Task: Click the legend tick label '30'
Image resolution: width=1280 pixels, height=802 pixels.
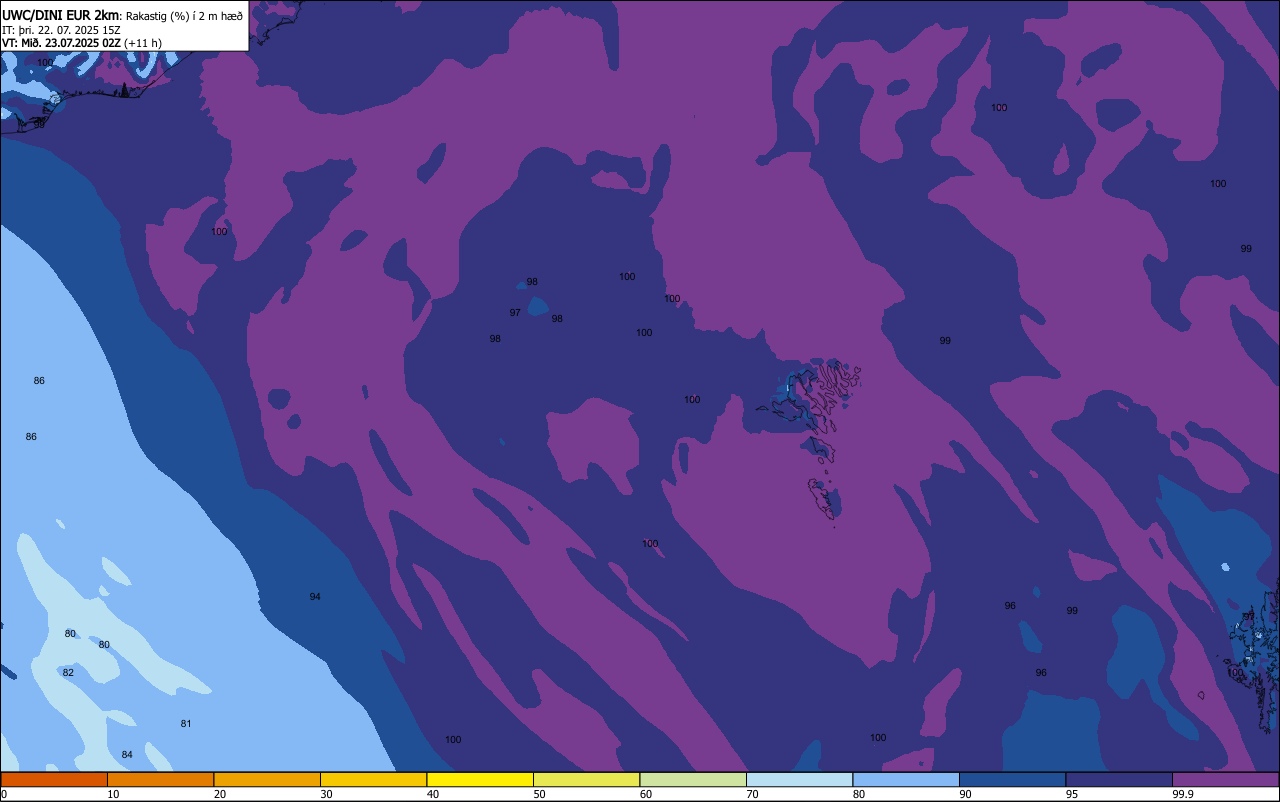Action: (327, 794)
